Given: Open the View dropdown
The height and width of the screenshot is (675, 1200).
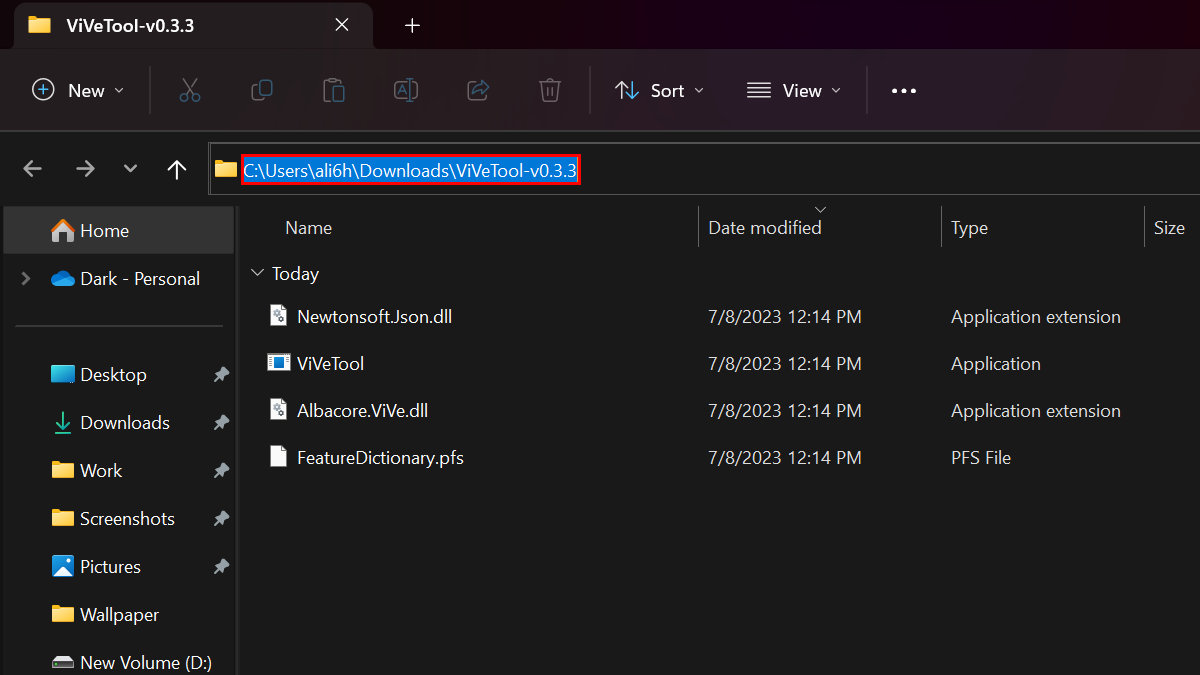Looking at the screenshot, I should pyautogui.click(x=793, y=90).
